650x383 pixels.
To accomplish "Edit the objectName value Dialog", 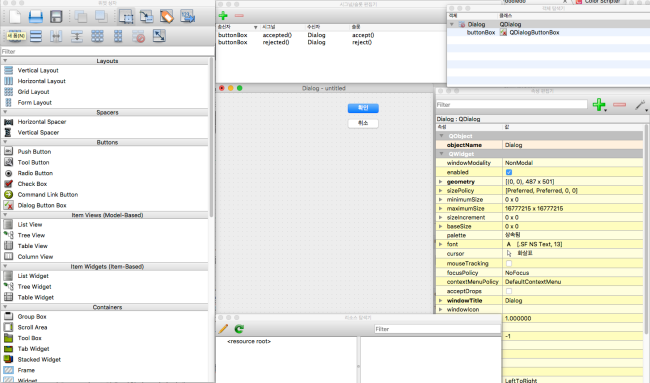I will click(573, 145).
